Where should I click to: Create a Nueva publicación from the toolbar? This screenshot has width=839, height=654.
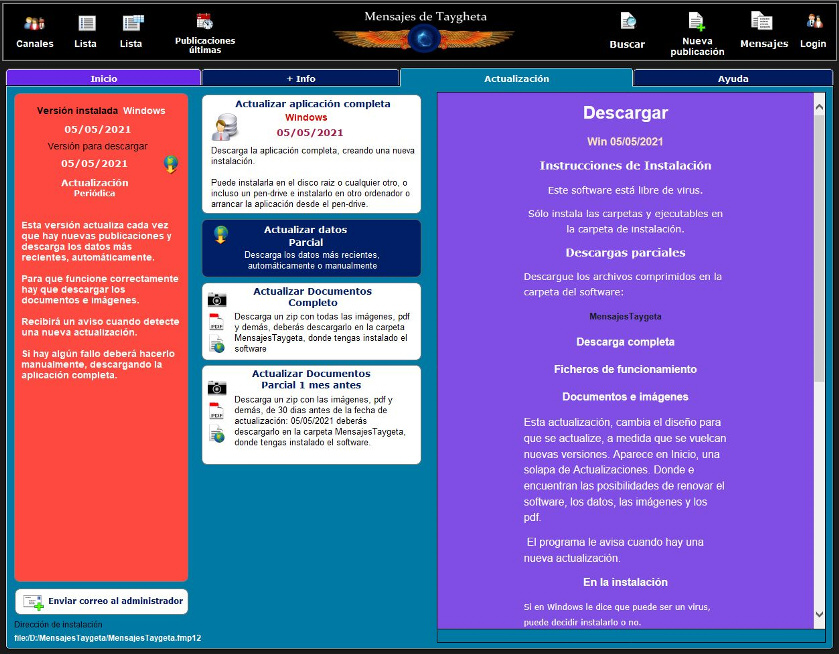click(696, 22)
